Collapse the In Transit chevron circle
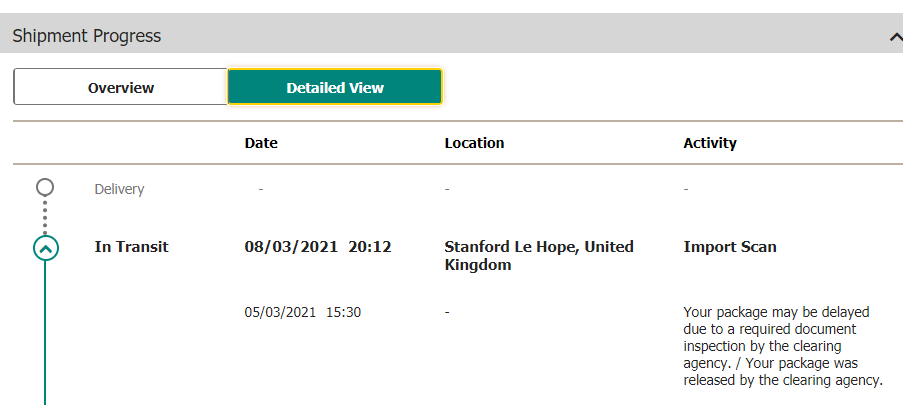The width and height of the screenshot is (903, 405). [x=46, y=247]
